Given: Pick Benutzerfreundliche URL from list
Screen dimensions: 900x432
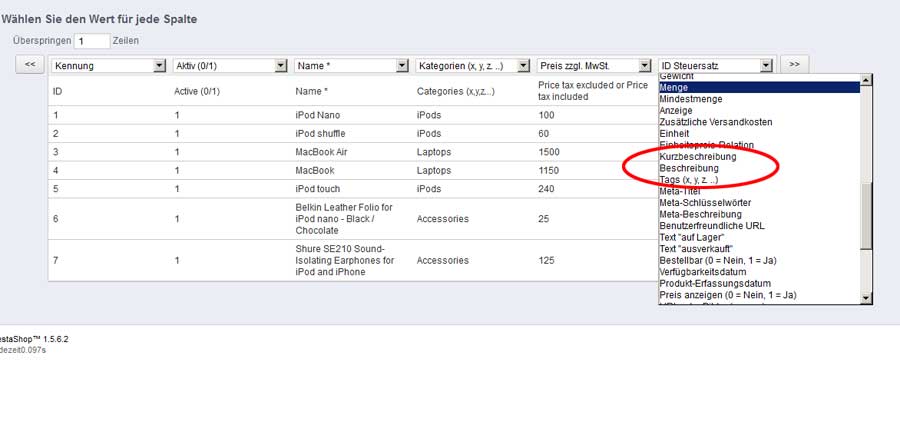Looking at the screenshot, I should pyautogui.click(x=758, y=226).
